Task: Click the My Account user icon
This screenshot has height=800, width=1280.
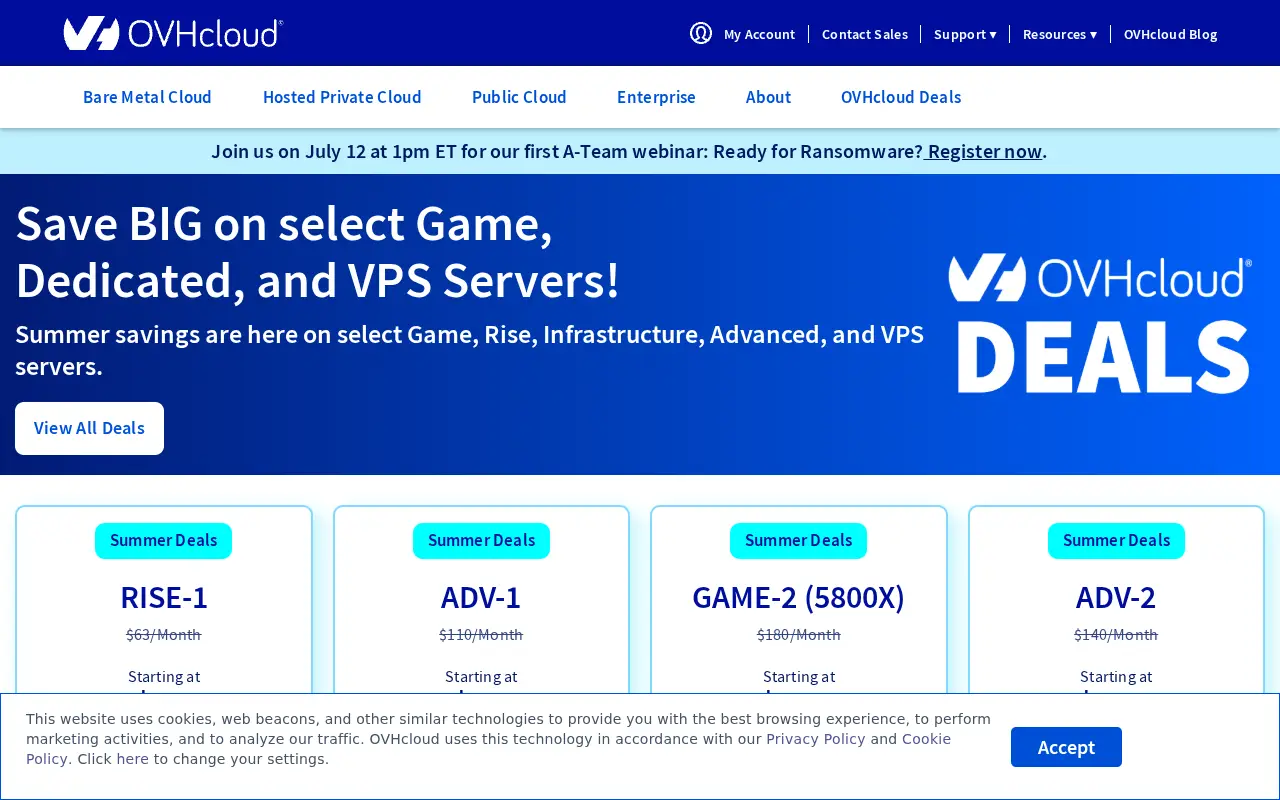Action: click(701, 33)
